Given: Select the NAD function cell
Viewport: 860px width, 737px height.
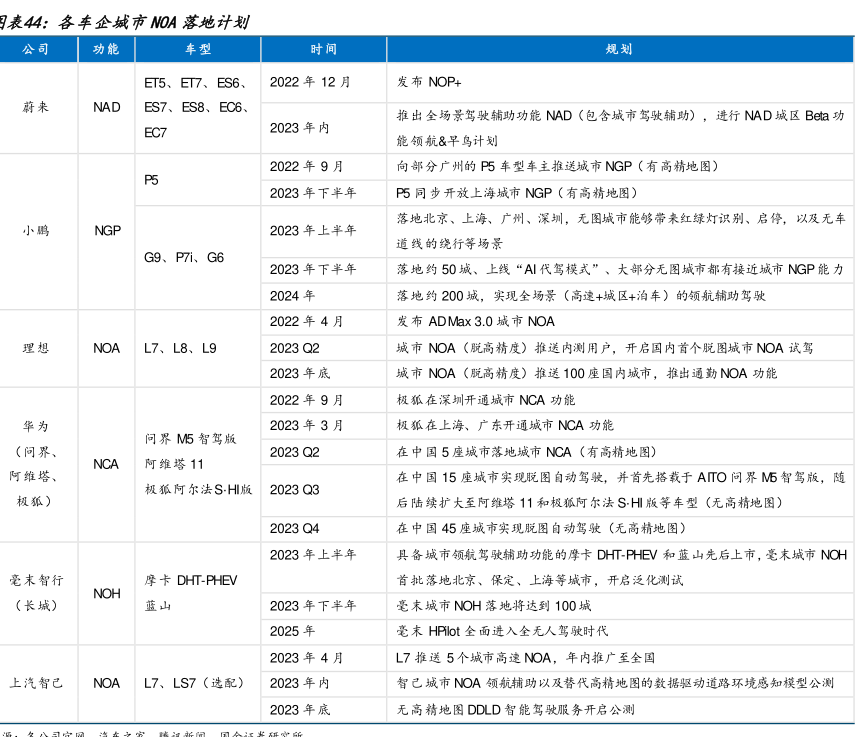Looking at the screenshot, I should pyautogui.click(x=107, y=107).
